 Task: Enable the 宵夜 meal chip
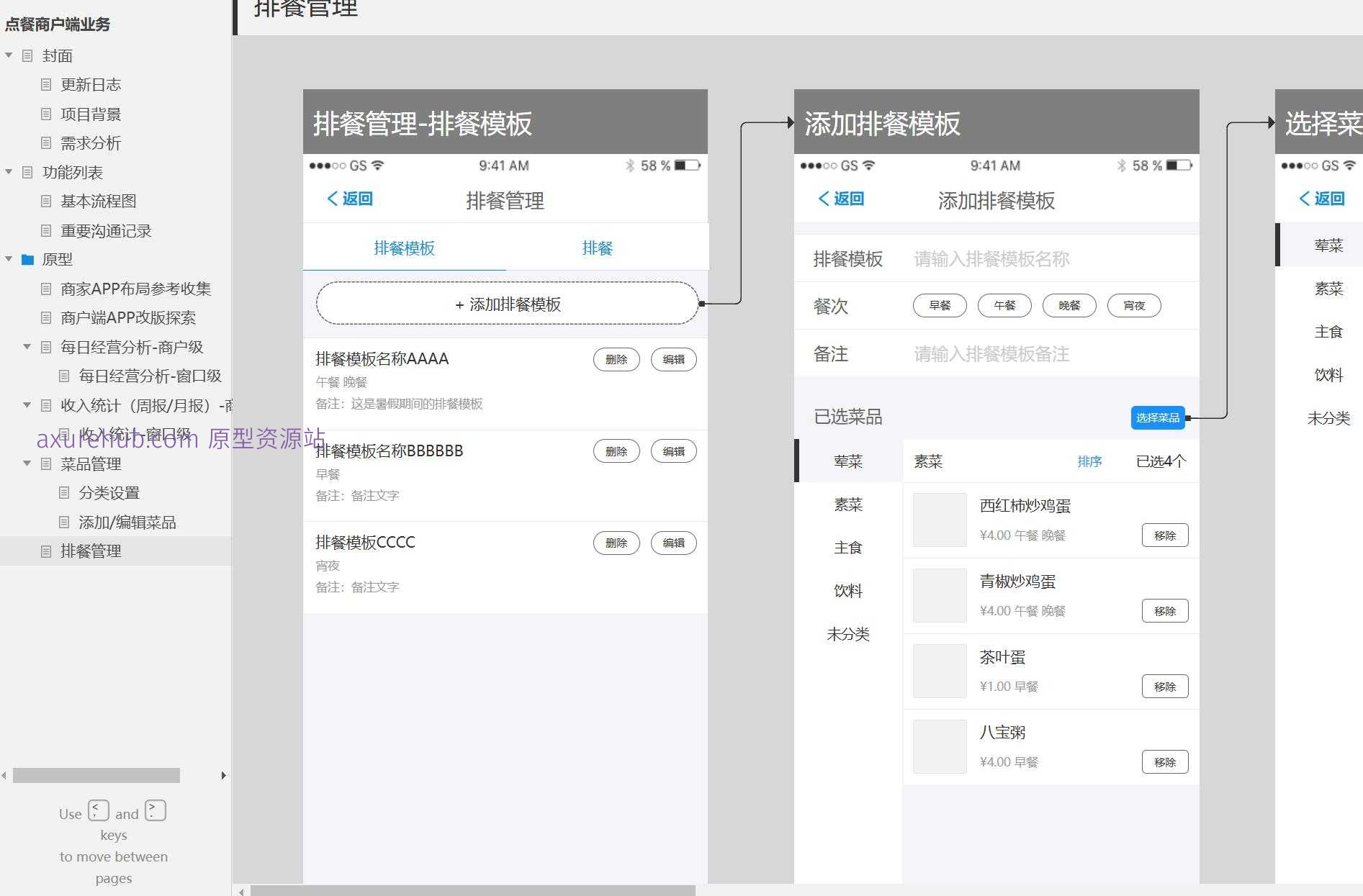(x=1133, y=306)
